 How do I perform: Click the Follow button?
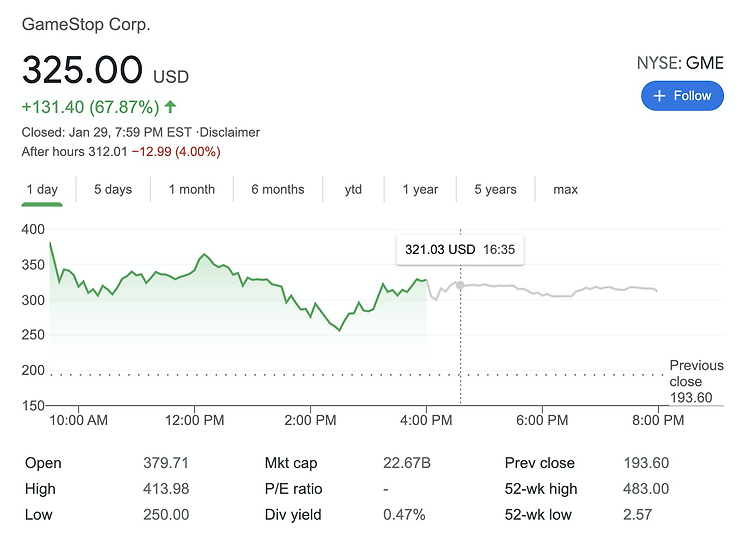click(682, 96)
